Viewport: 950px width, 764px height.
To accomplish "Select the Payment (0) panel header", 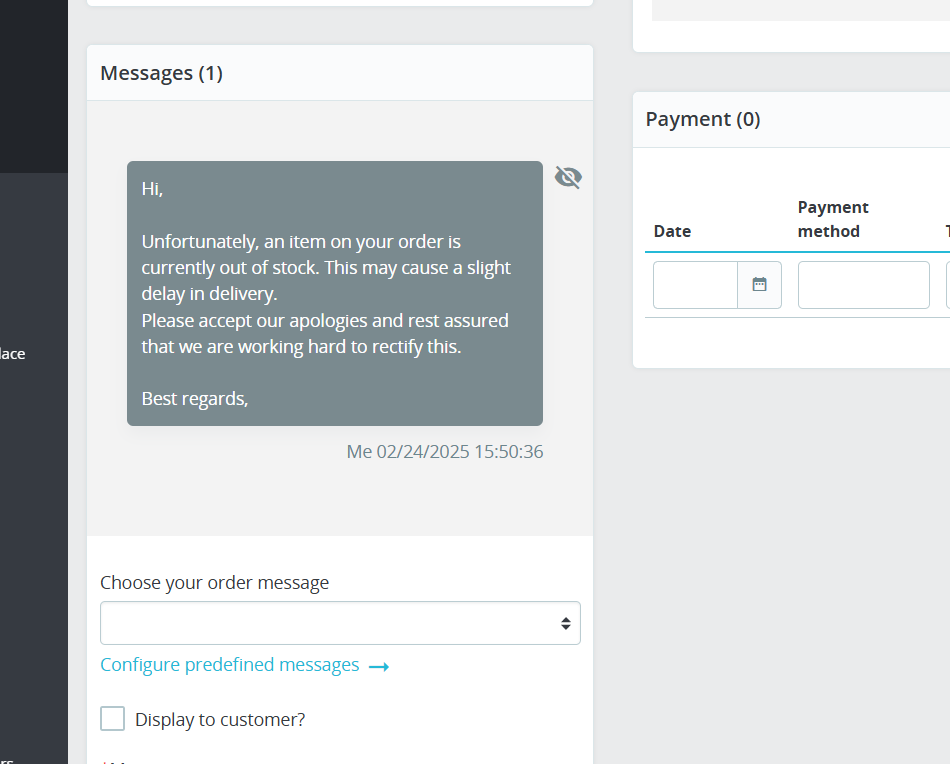I will tap(703, 119).
